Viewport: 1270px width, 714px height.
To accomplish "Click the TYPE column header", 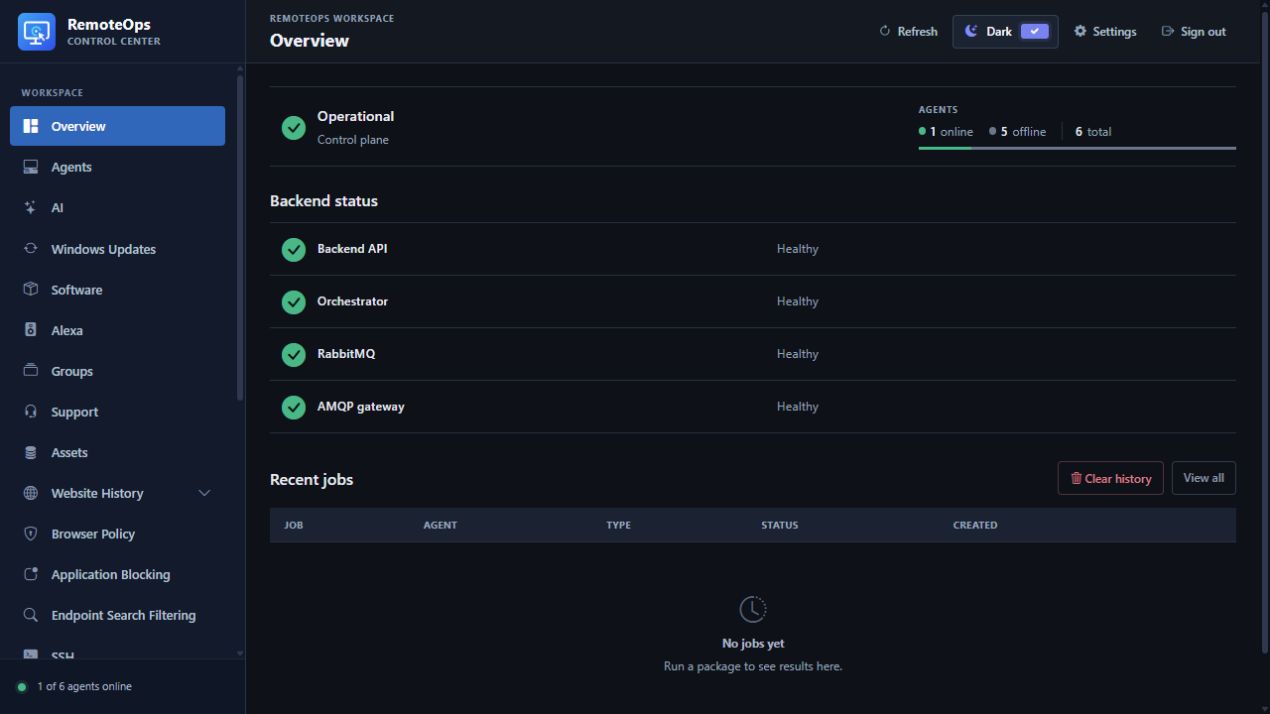I will click(x=618, y=525).
